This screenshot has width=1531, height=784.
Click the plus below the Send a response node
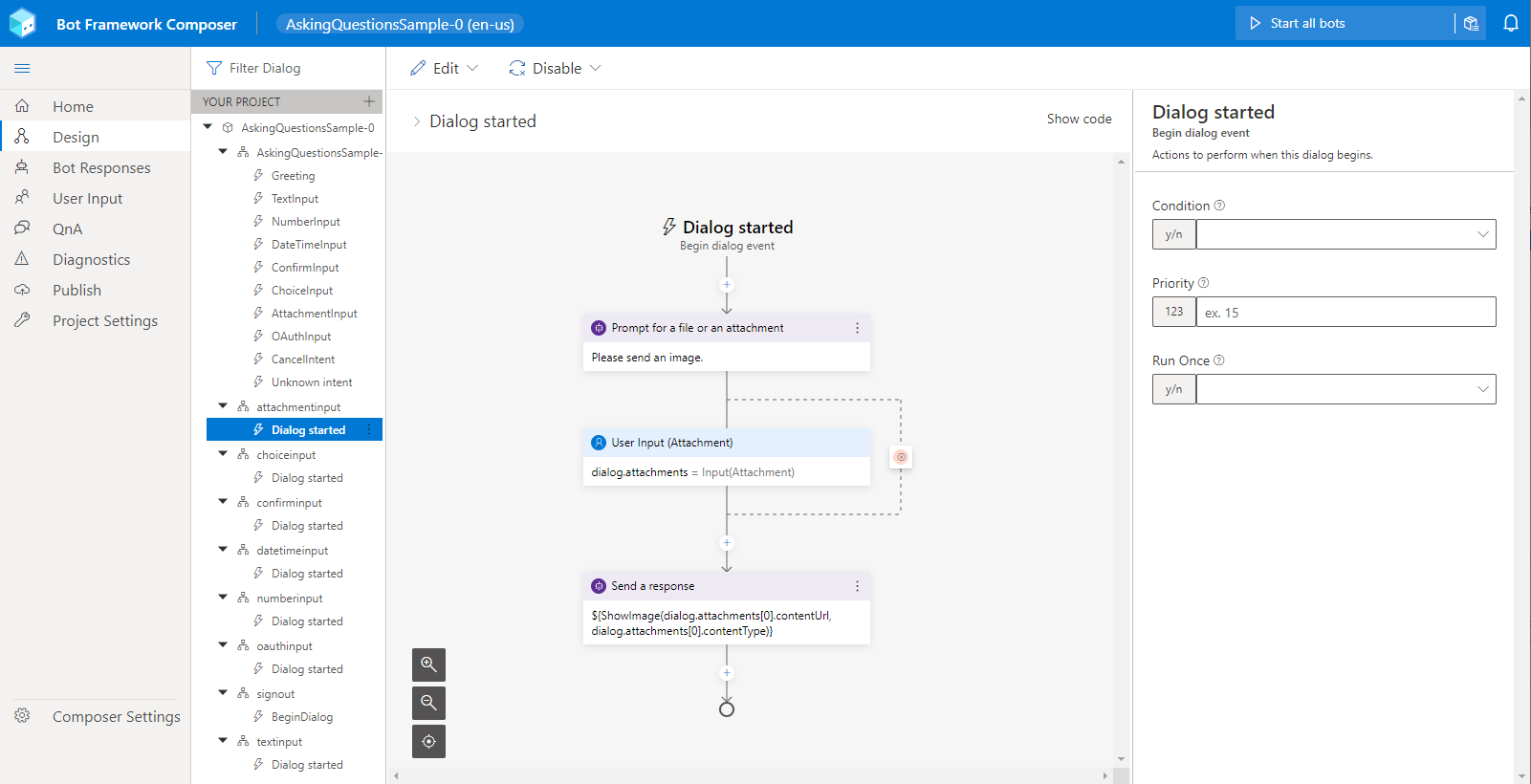(727, 673)
